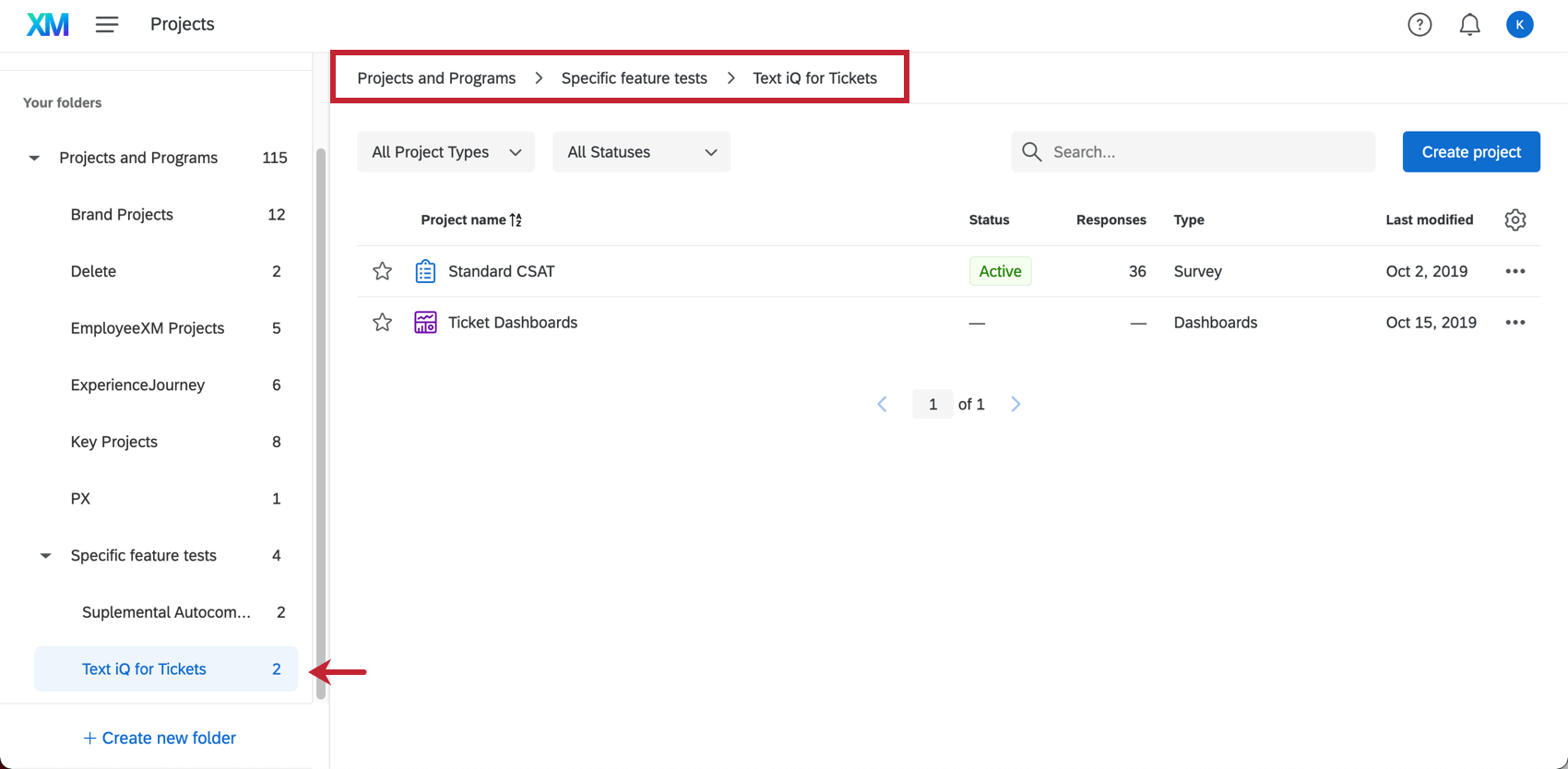The width and height of the screenshot is (1568, 769).
Task: Open the hamburger navigation menu
Action: (x=107, y=25)
